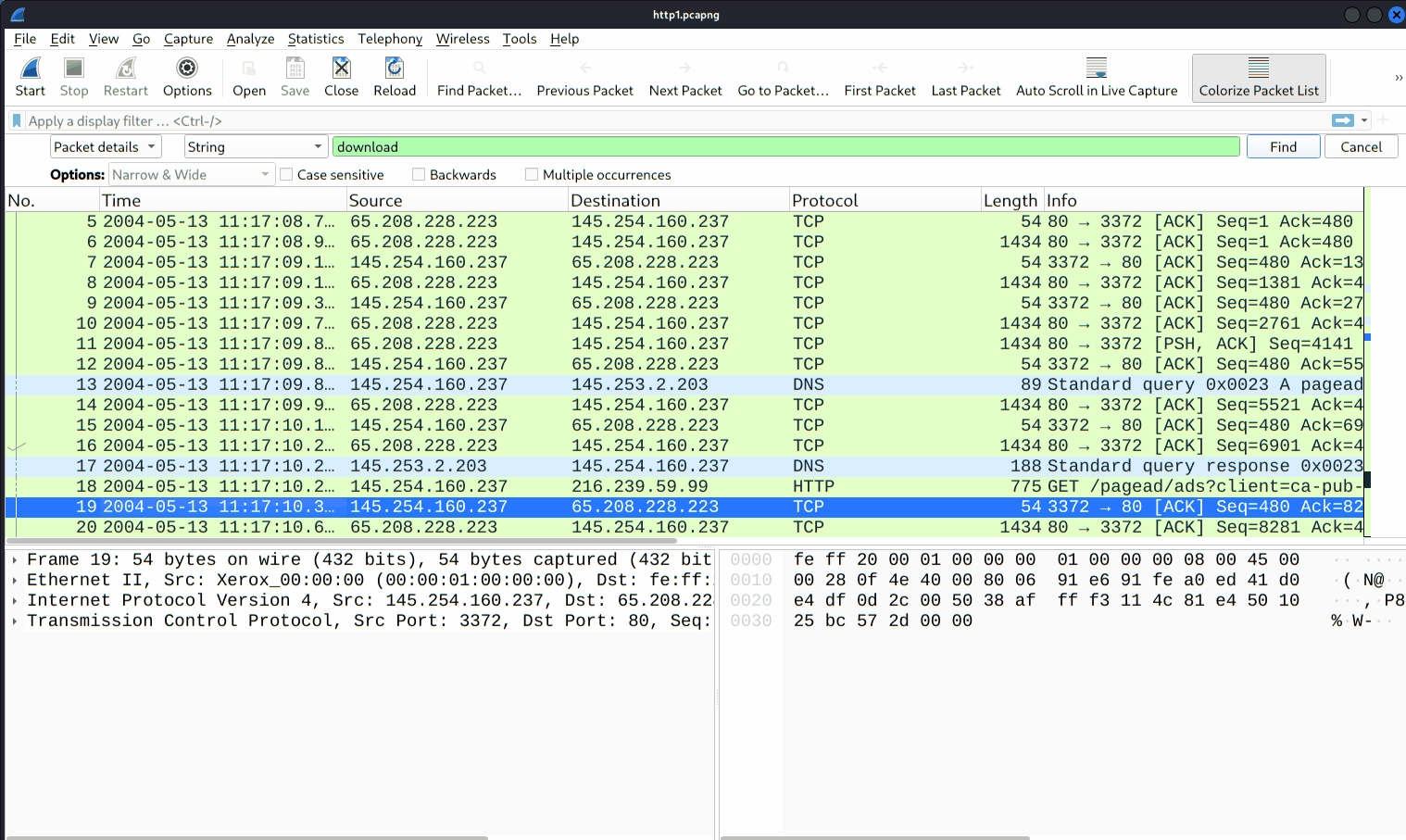Close the capture file via toolbar icon

coord(341,69)
